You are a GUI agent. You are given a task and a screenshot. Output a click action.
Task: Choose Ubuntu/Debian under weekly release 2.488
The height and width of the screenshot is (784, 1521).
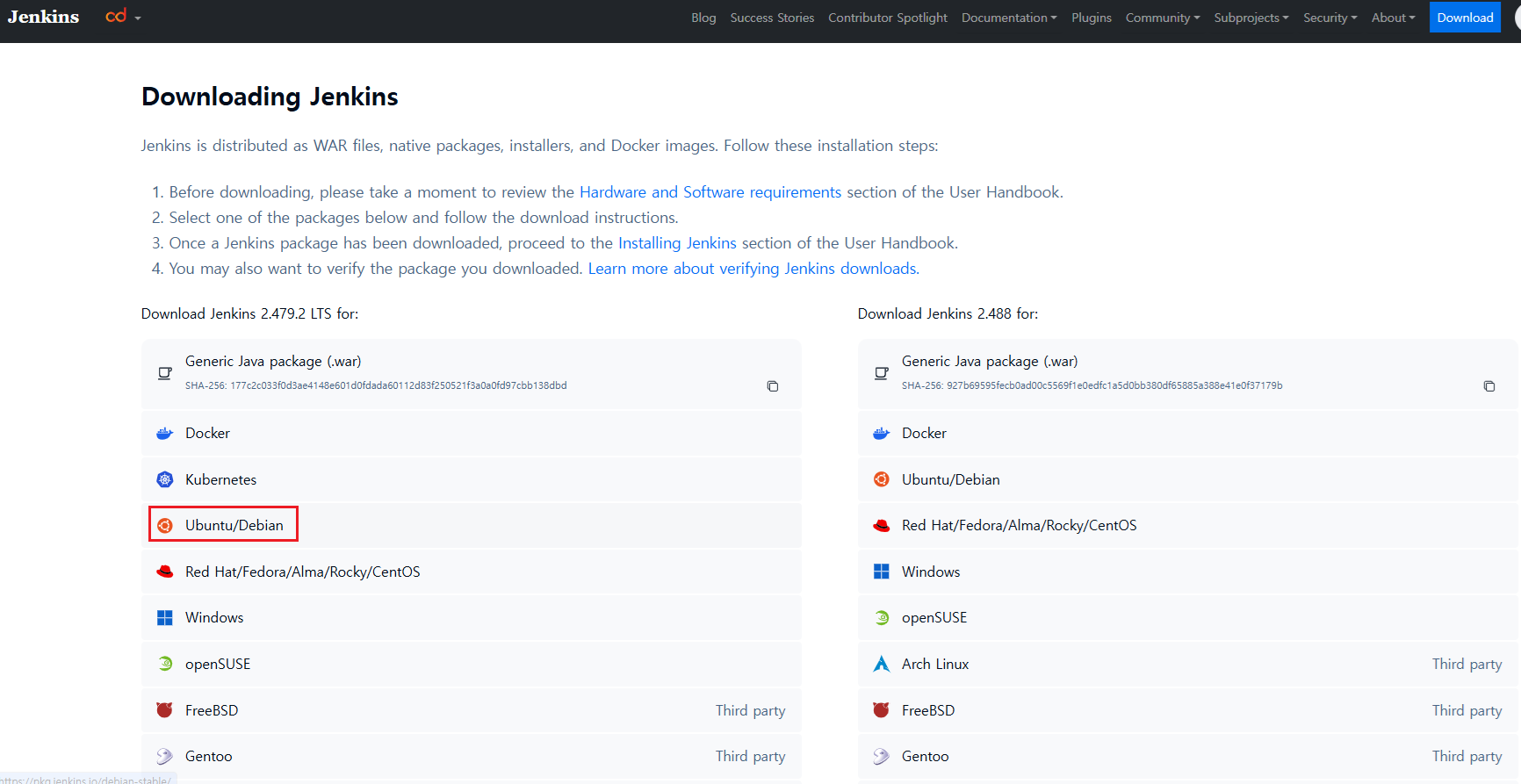1188,479
